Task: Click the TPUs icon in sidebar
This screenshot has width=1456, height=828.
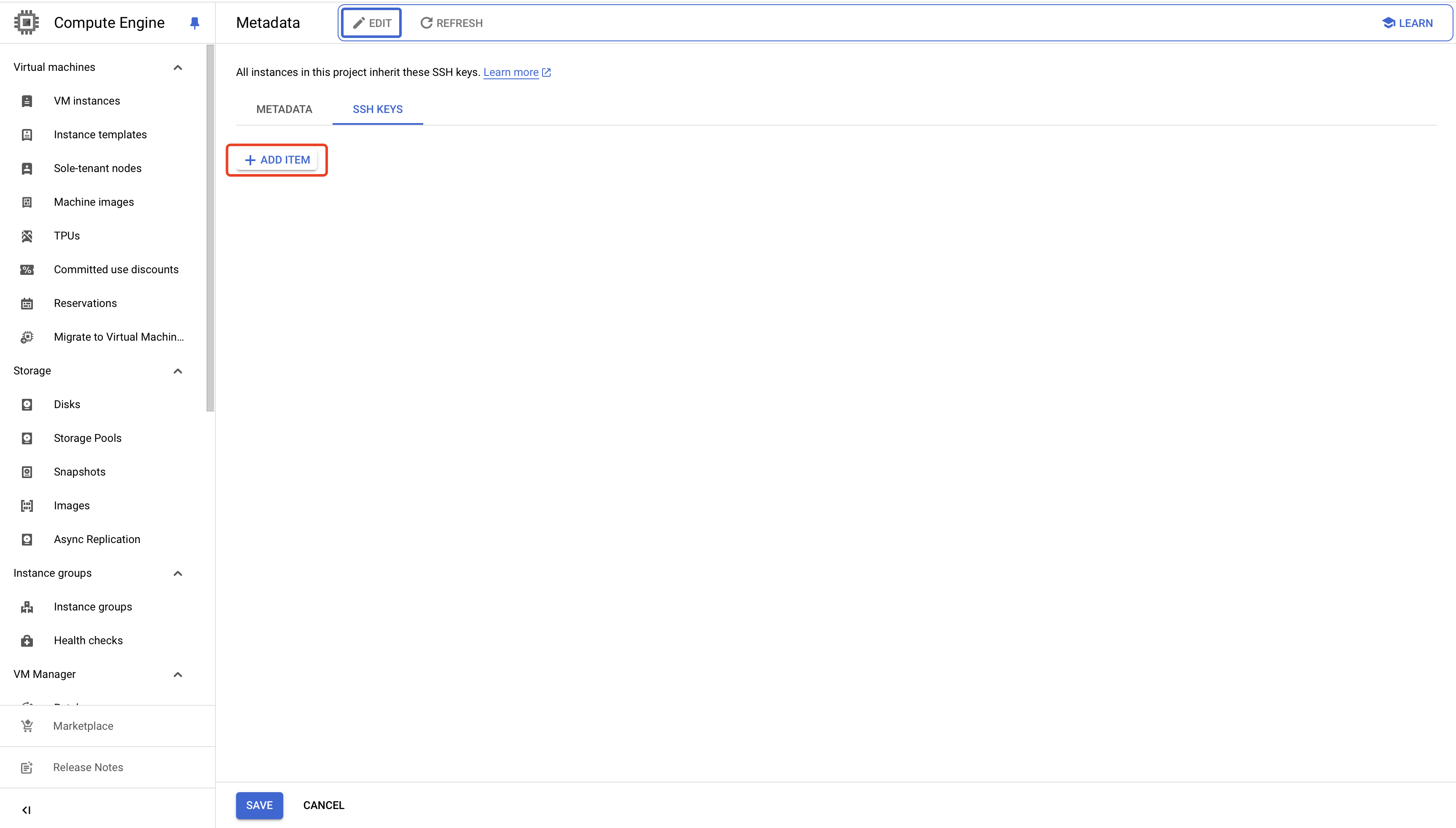Action: [x=27, y=236]
